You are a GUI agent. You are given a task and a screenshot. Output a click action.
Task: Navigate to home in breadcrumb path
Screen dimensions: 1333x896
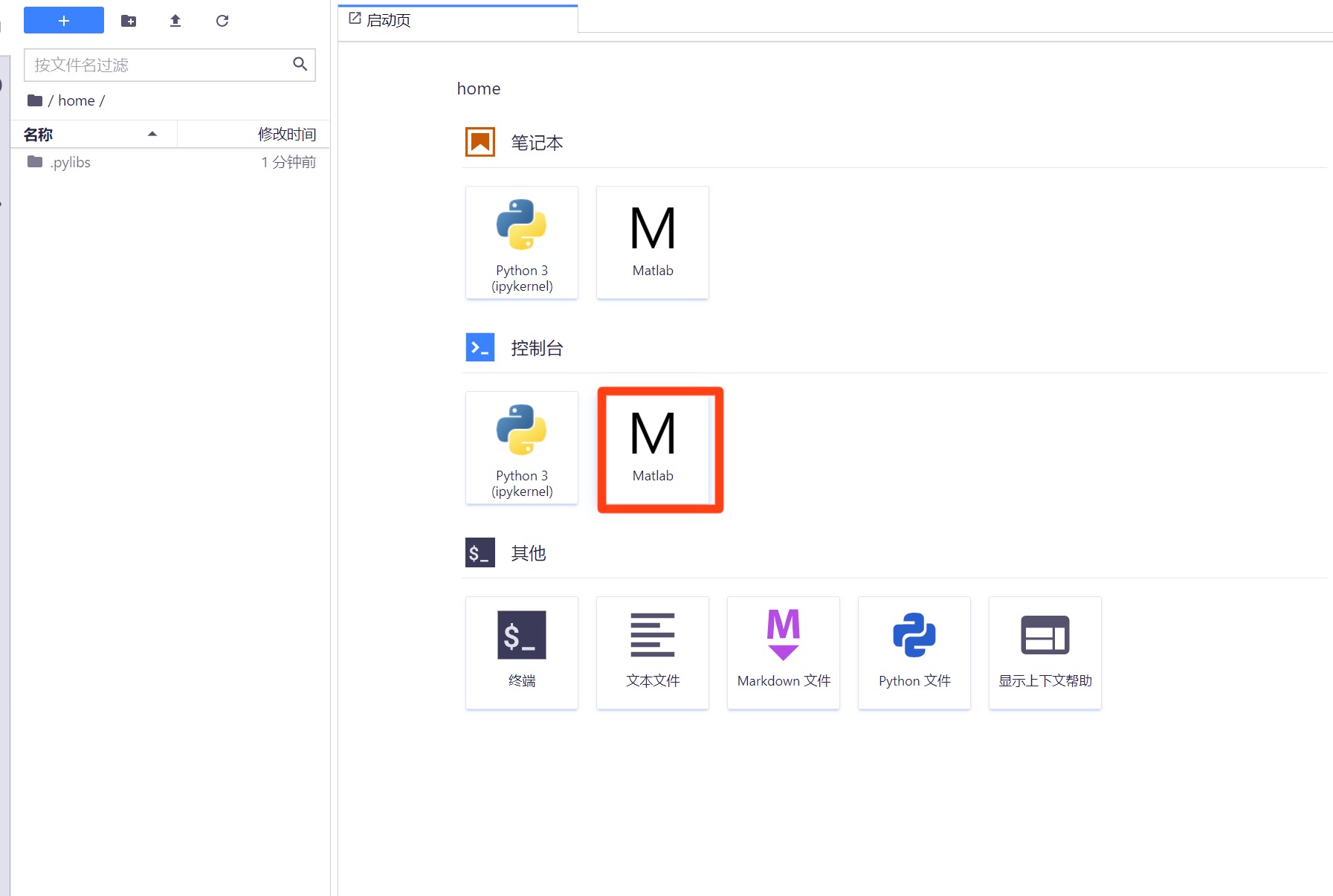[76, 100]
